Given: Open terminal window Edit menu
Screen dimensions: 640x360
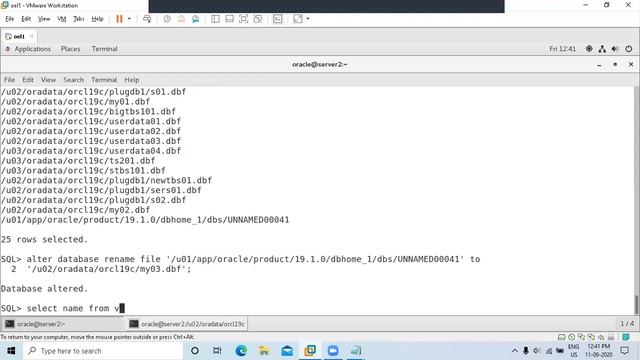Looking at the screenshot, I should [x=28, y=80].
